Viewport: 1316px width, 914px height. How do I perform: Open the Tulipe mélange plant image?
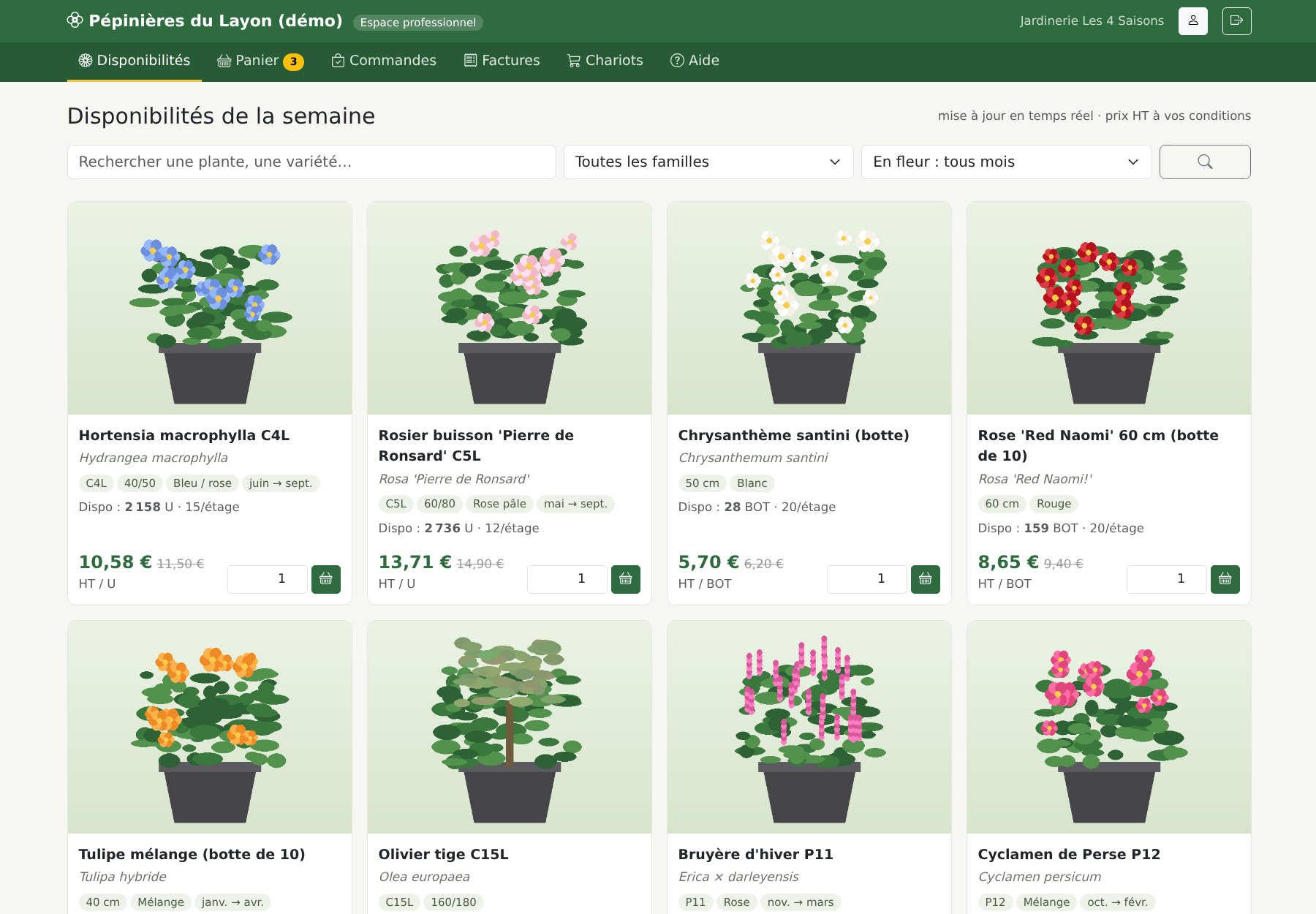coord(210,728)
